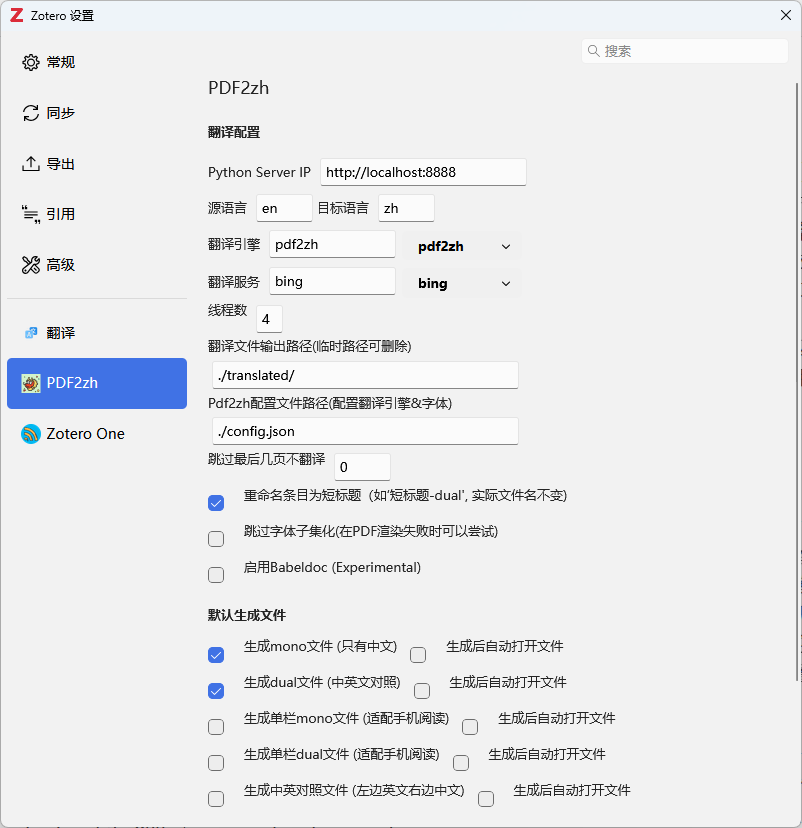Click the PDF2zh page title

(x=239, y=88)
